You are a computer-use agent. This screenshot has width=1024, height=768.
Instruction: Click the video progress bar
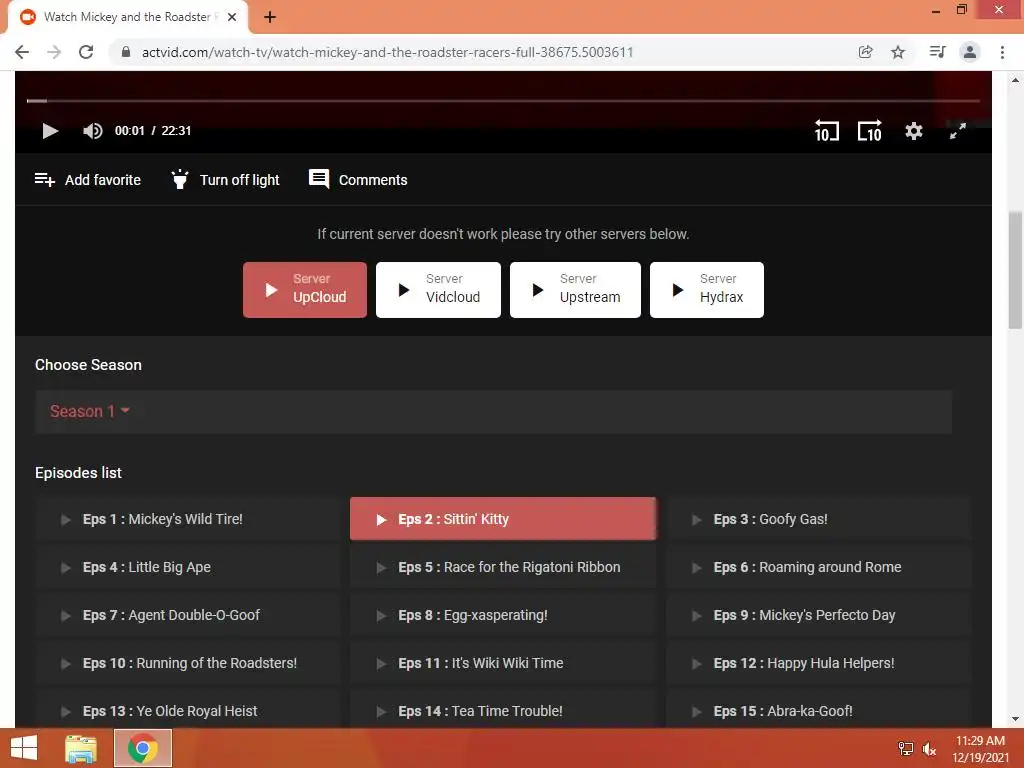[503, 101]
